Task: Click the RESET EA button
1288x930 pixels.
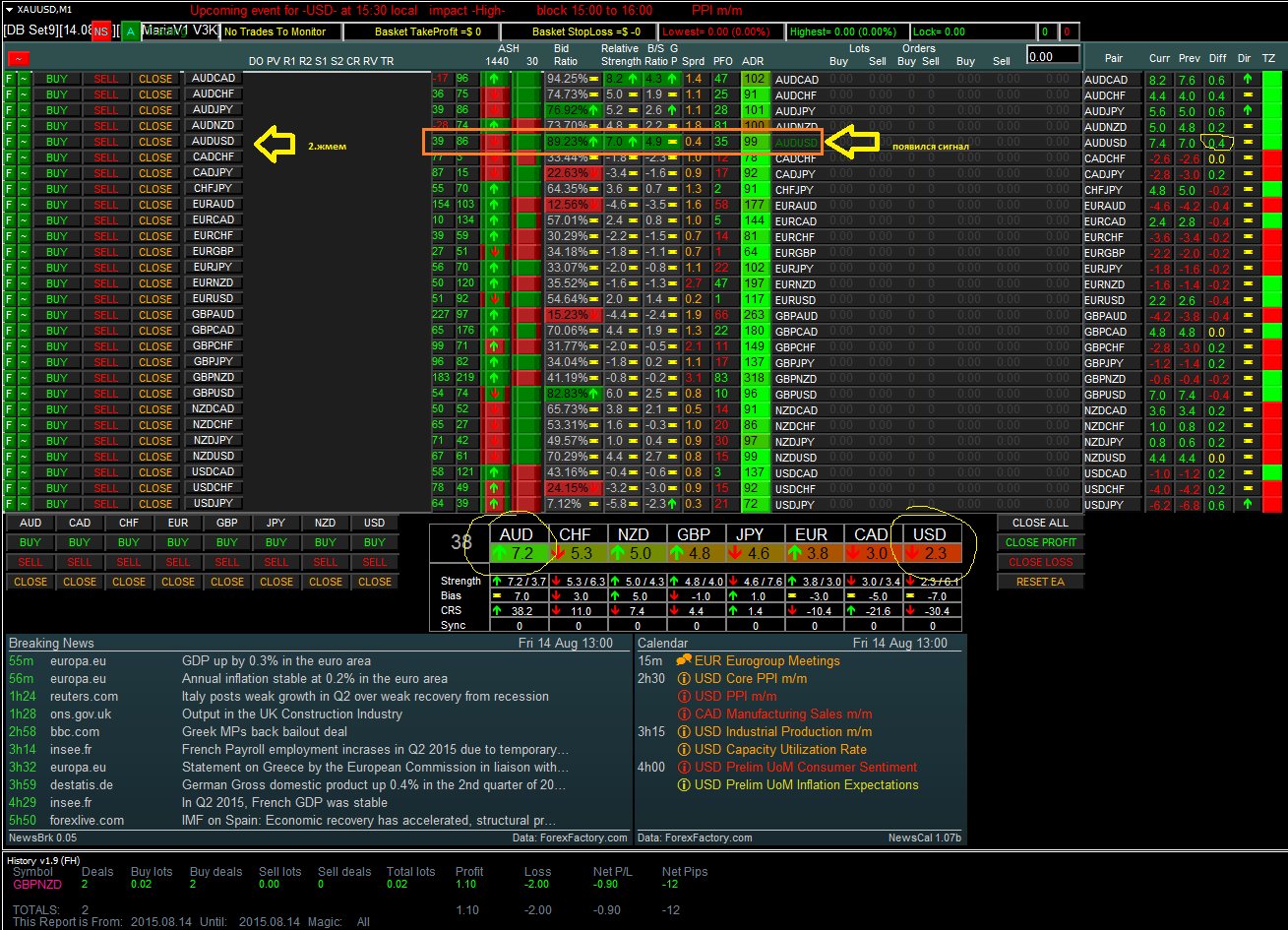Action: [x=1040, y=582]
